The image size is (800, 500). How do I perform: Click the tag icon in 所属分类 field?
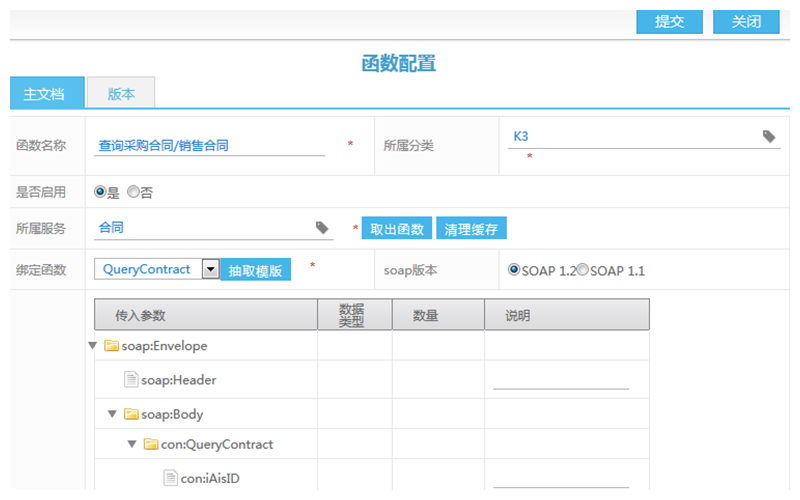[769, 136]
